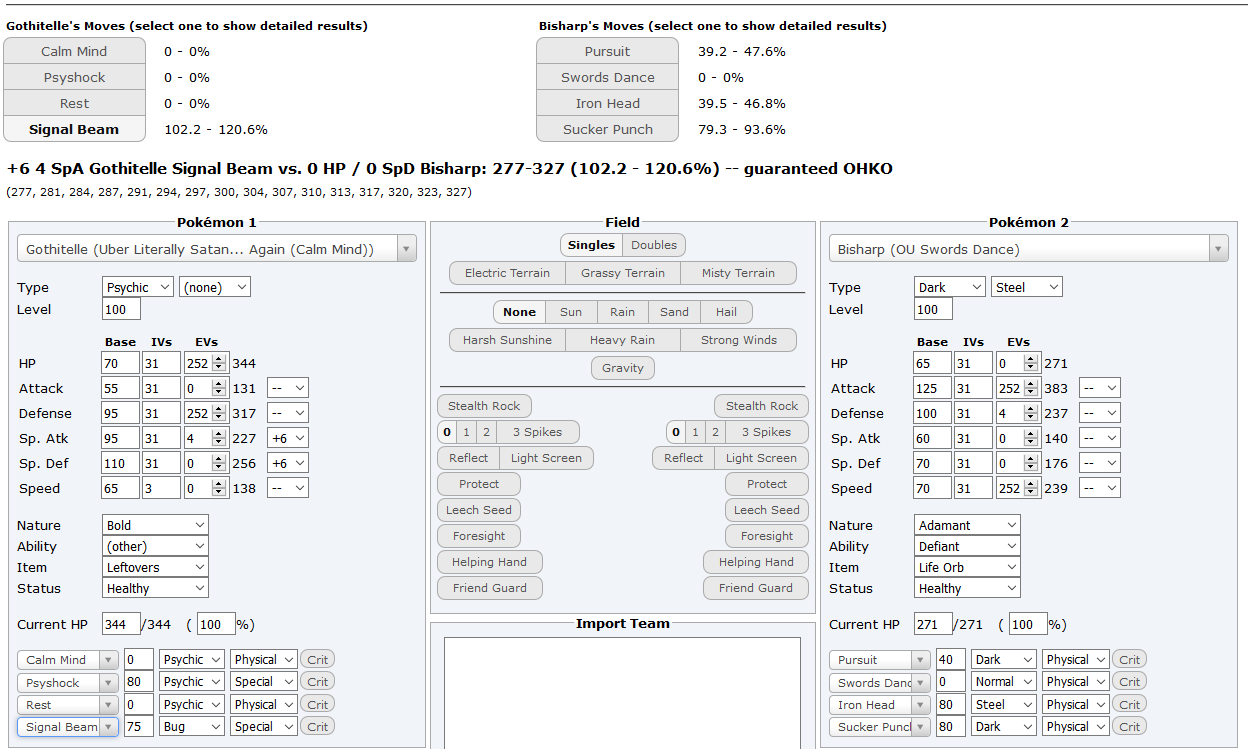Activate Electric Terrain
This screenshot has height=749, width=1248.
pyautogui.click(x=507, y=273)
